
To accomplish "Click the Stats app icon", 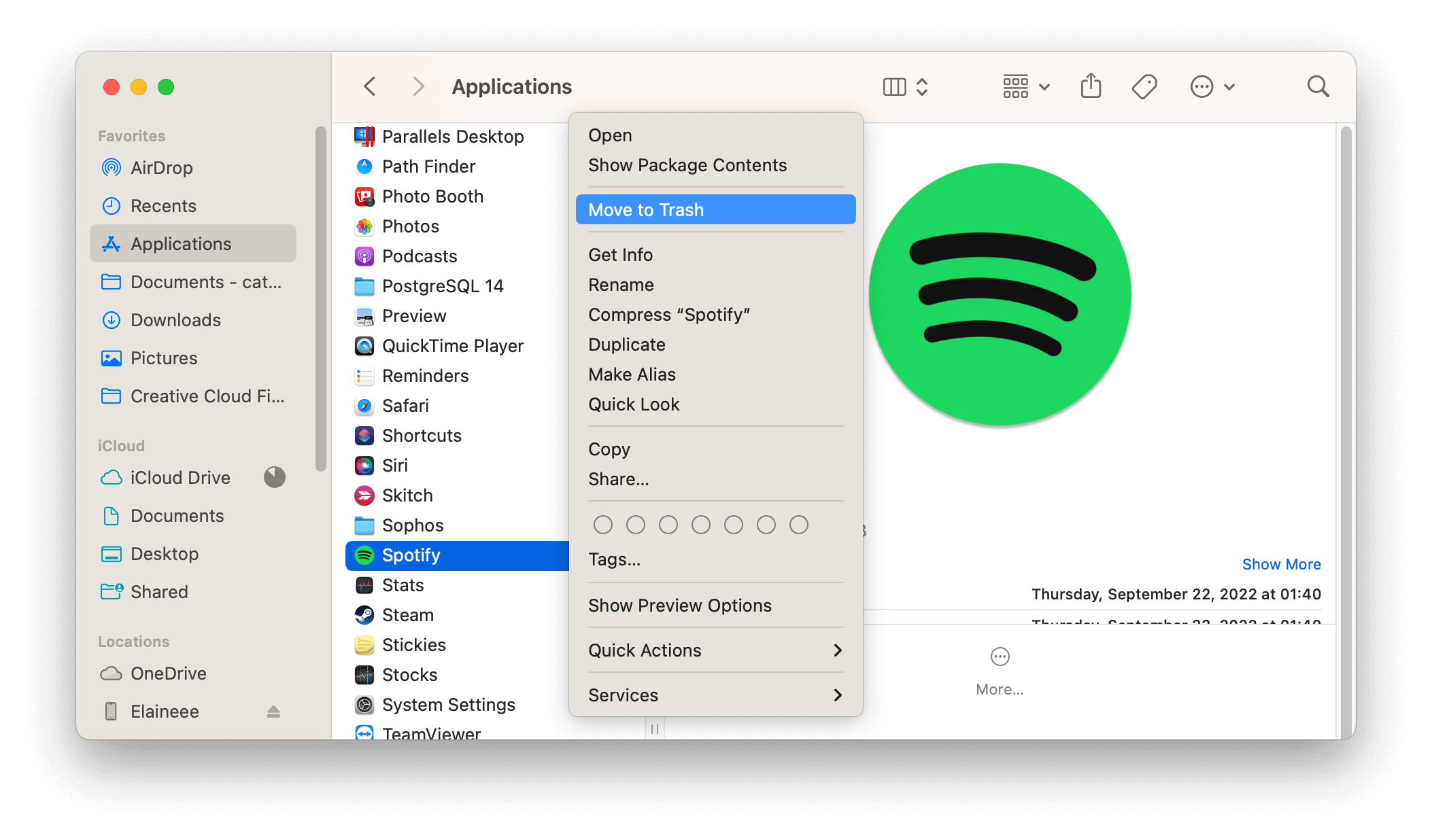I will (x=364, y=585).
